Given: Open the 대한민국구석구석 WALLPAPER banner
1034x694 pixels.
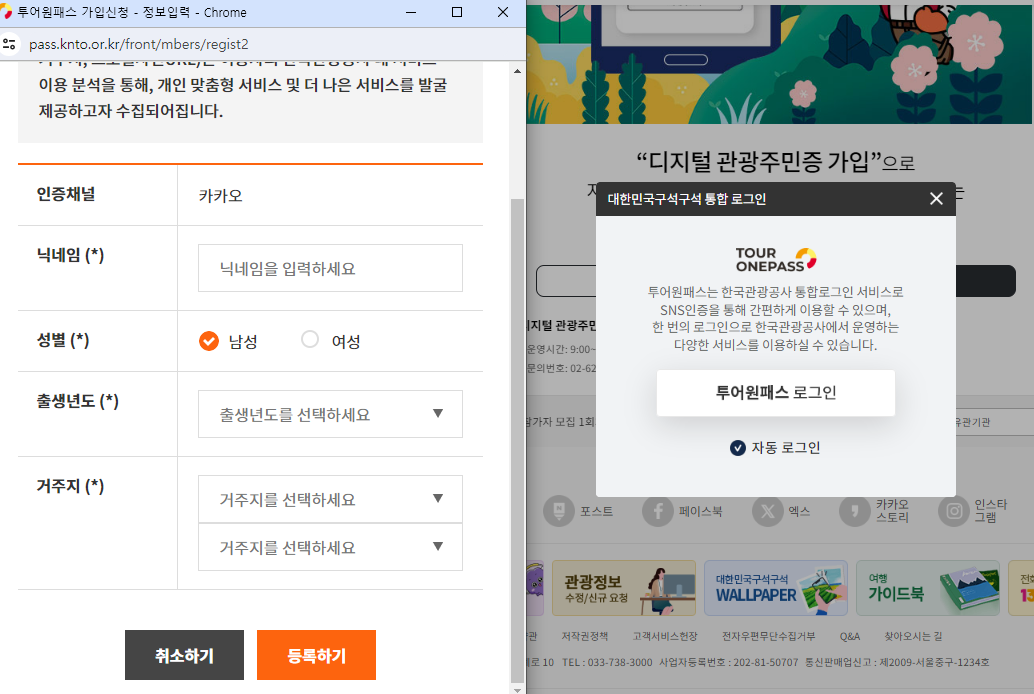Looking at the screenshot, I should (x=776, y=588).
